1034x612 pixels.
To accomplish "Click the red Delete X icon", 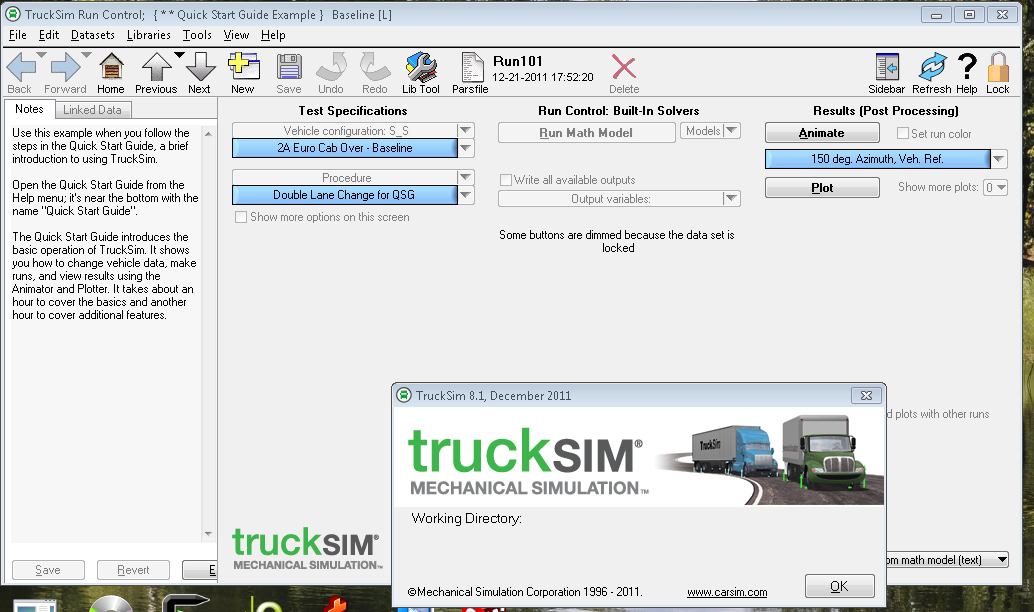I will pyautogui.click(x=624, y=67).
